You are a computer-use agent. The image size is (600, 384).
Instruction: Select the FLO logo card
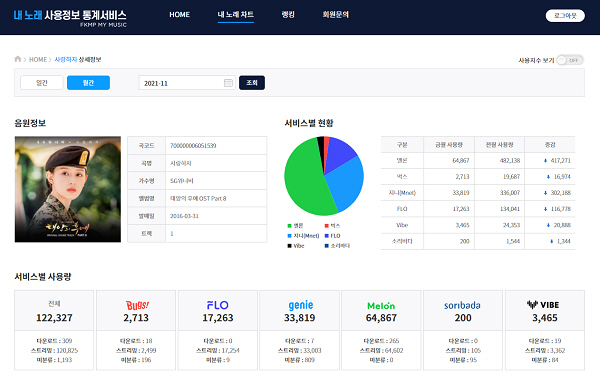click(x=218, y=311)
